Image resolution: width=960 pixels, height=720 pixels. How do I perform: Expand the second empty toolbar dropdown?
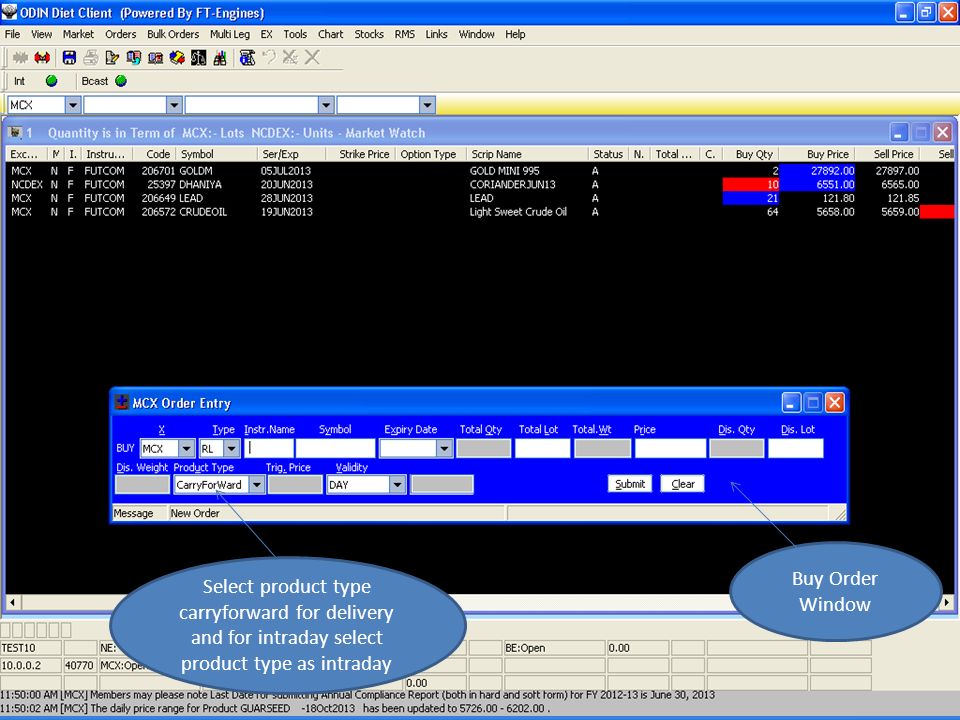[x=174, y=105]
